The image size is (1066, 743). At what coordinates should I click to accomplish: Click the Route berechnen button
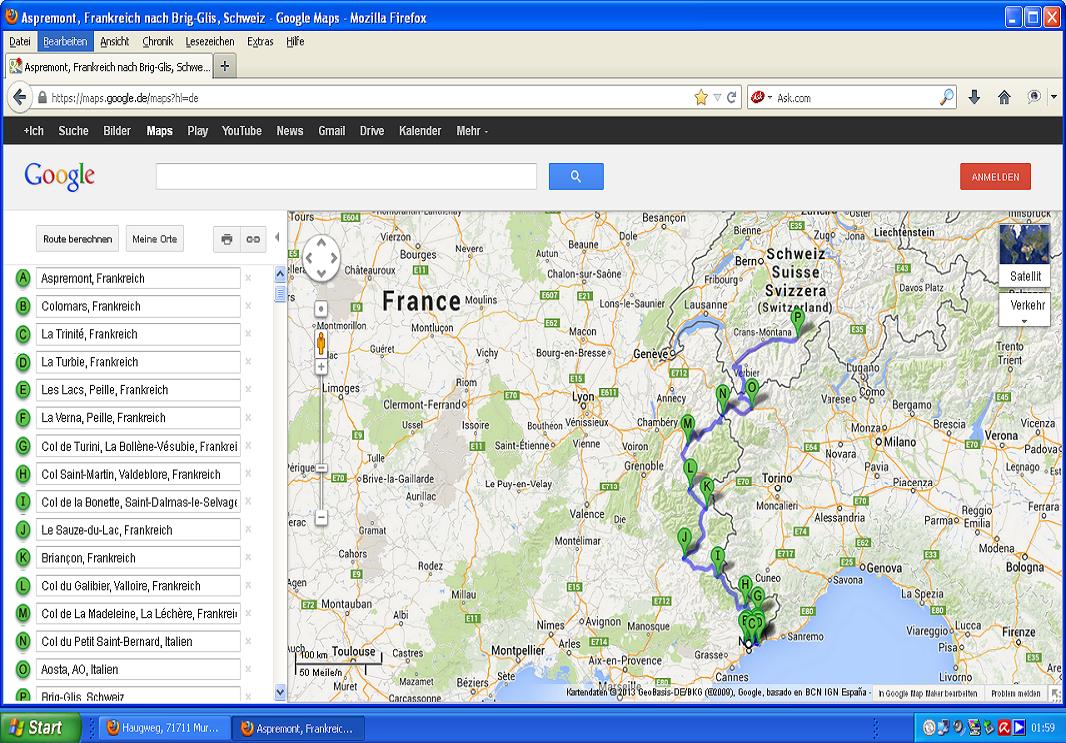tap(77, 239)
